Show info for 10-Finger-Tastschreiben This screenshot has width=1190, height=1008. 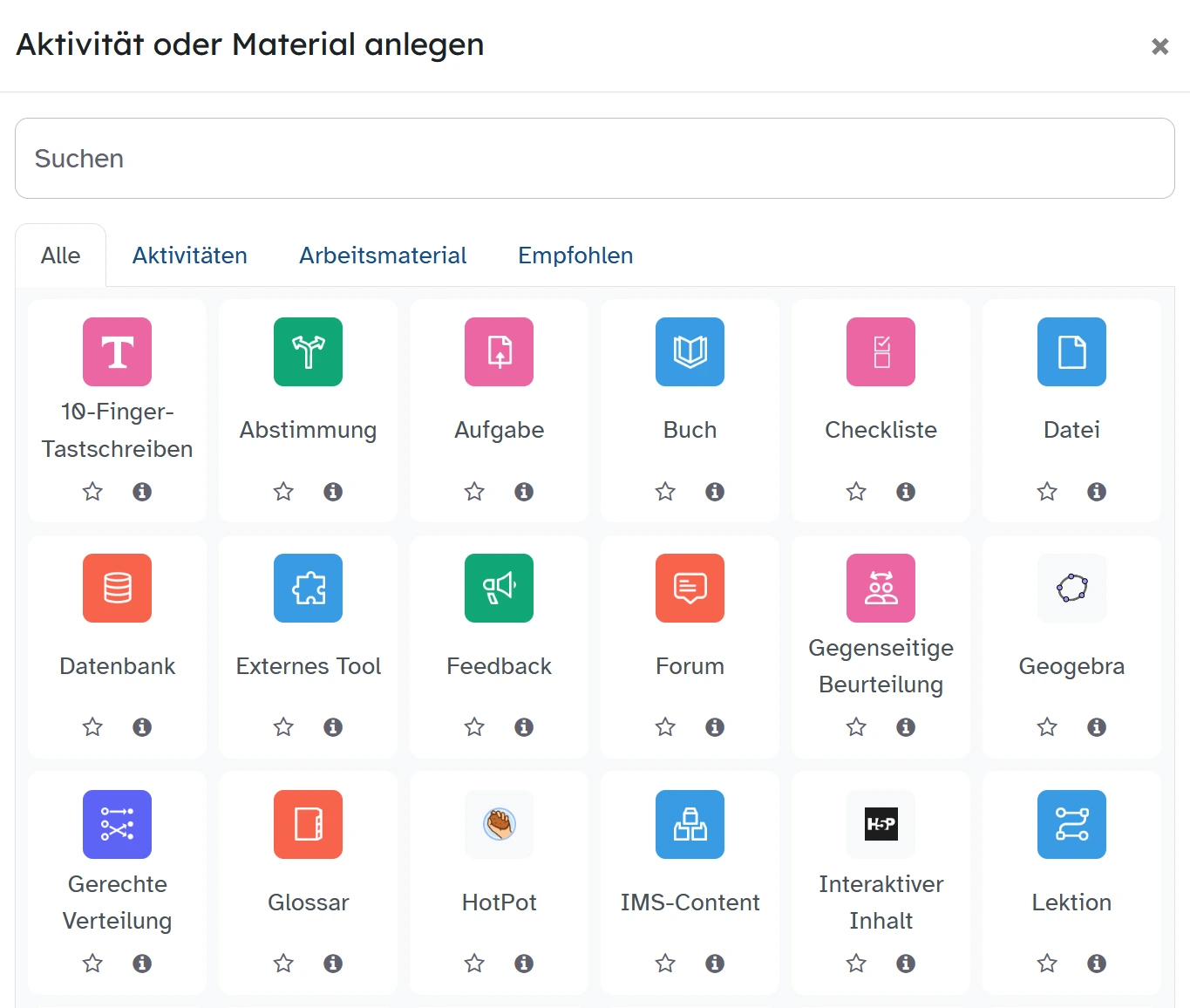142,492
